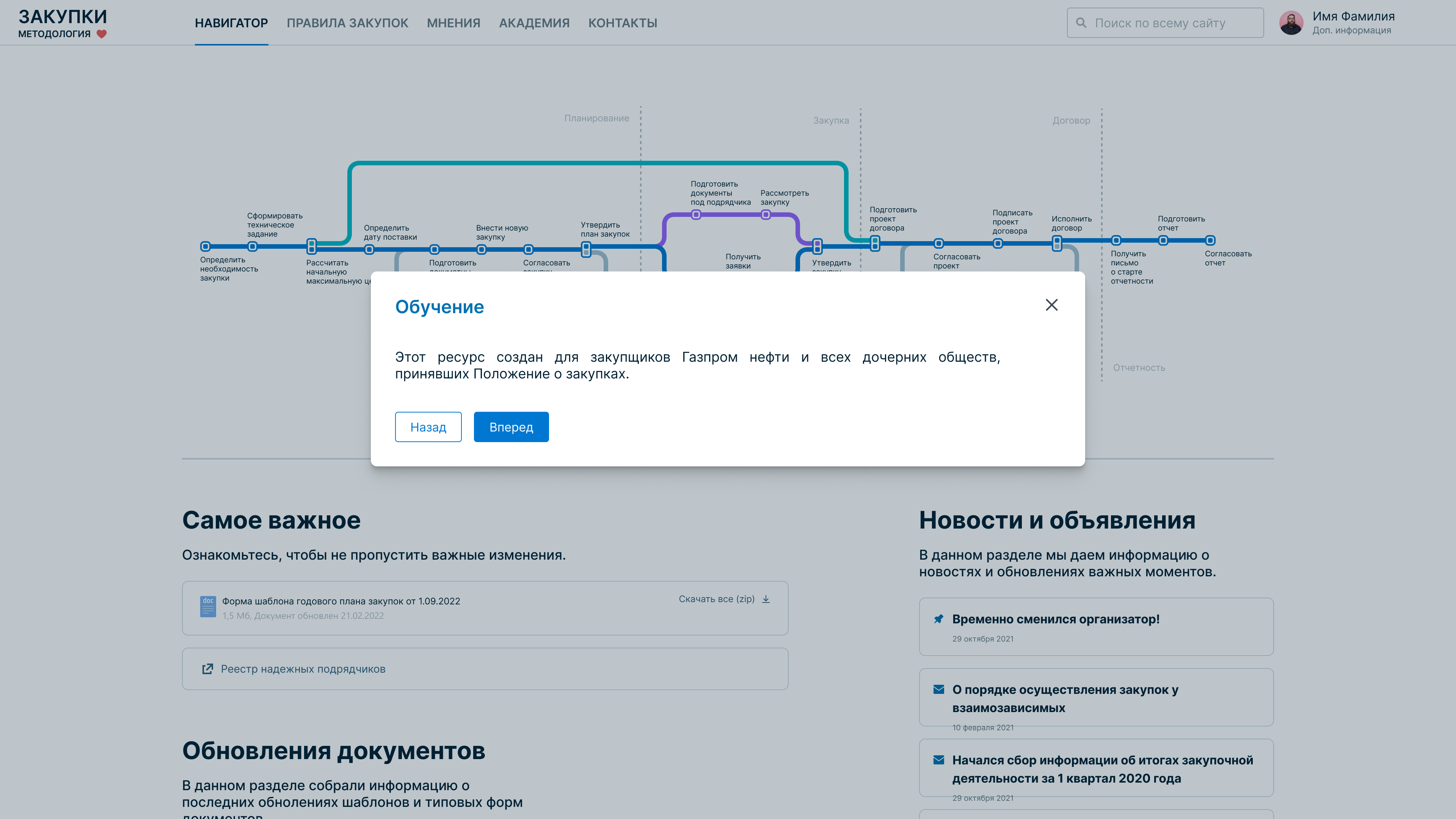
Task: Click external link icon for Реестр
Action: click(207, 669)
